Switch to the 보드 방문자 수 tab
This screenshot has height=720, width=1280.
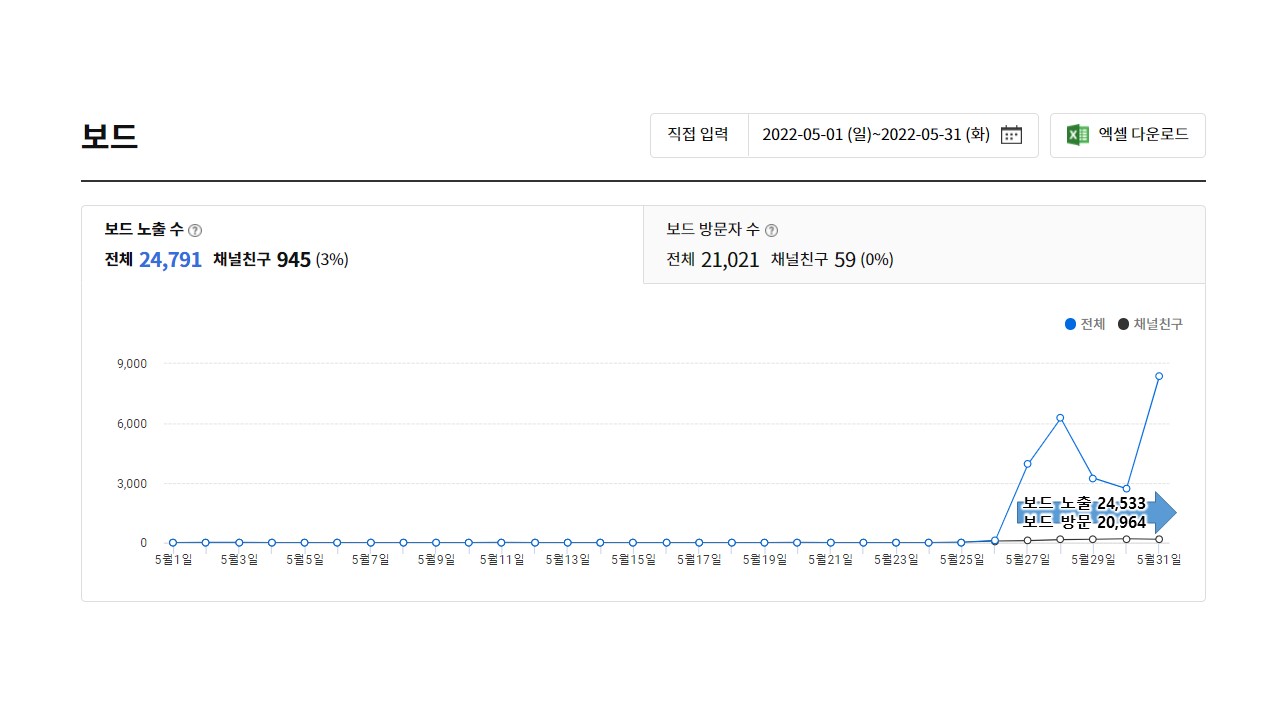point(924,245)
